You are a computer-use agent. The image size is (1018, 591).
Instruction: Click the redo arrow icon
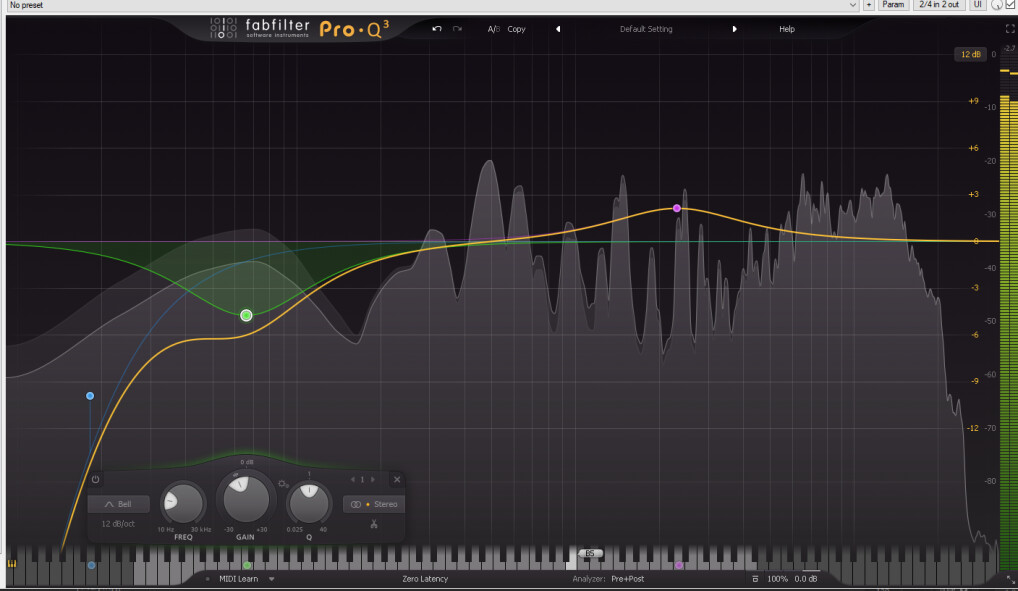pyautogui.click(x=458, y=29)
